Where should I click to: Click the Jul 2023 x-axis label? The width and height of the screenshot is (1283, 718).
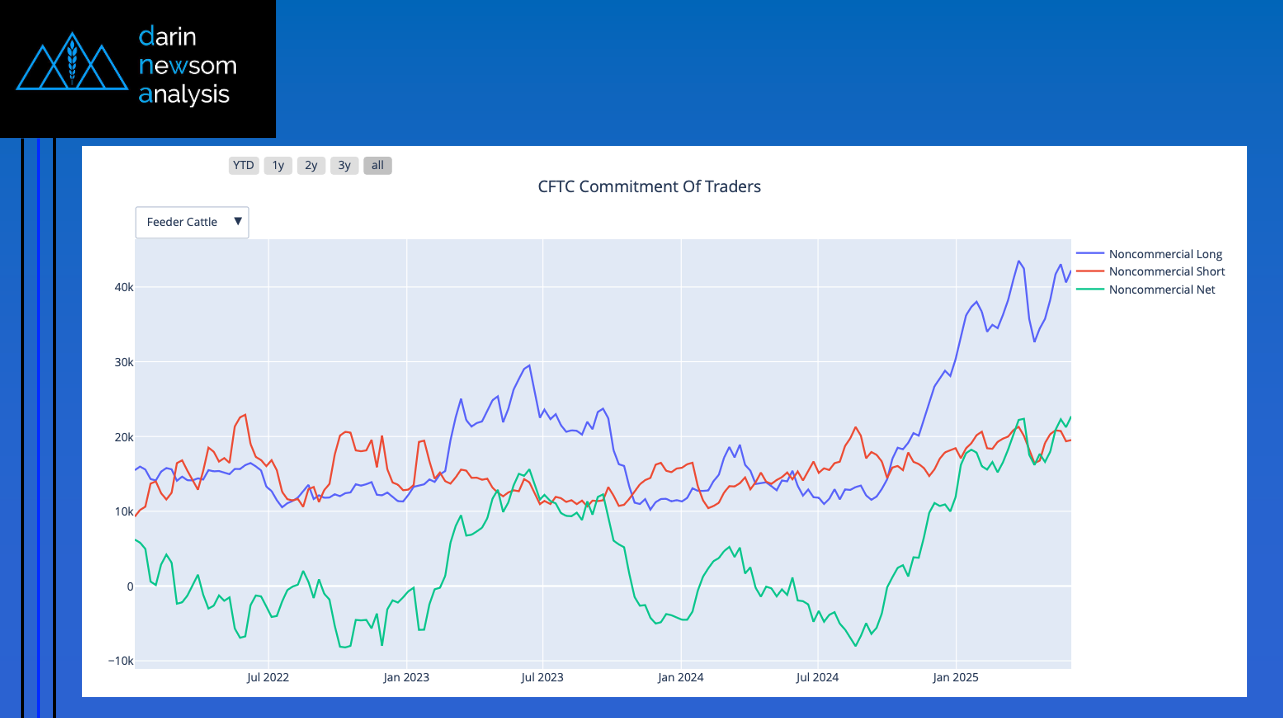(x=543, y=677)
